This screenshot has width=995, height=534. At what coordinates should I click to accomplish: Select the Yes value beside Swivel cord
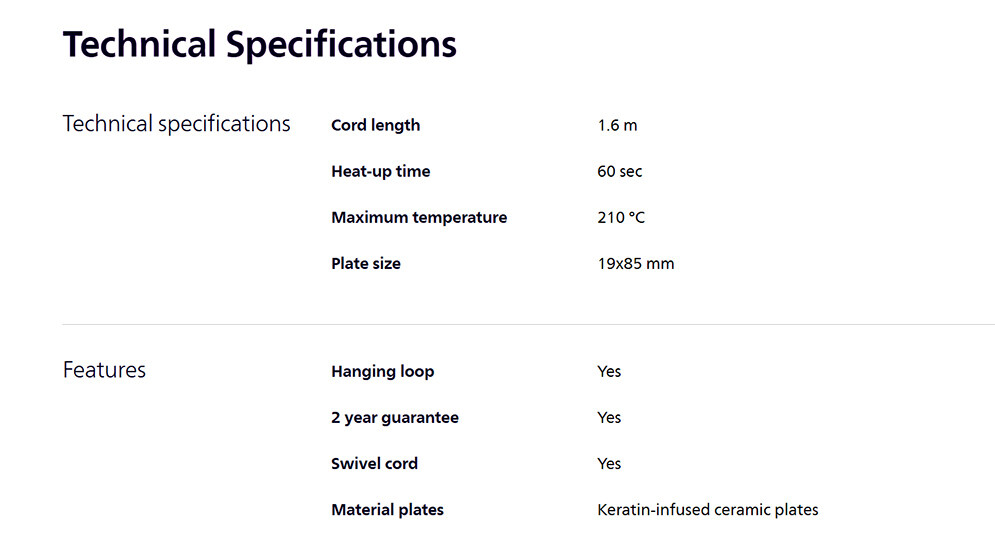click(x=609, y=463)
